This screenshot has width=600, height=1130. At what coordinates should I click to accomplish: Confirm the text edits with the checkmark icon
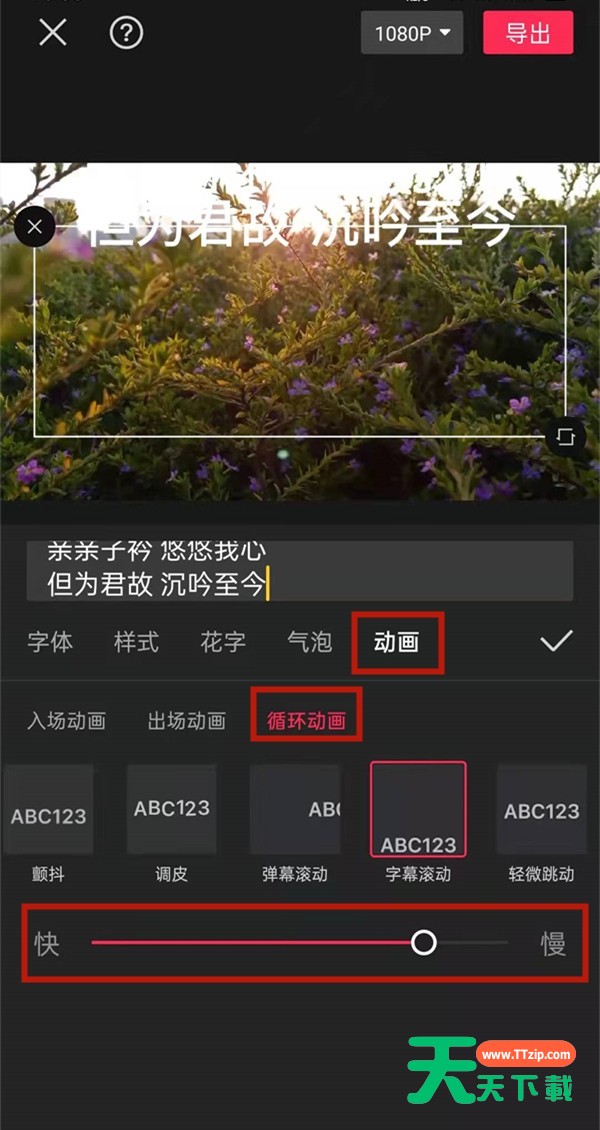[x=557, y=641]
